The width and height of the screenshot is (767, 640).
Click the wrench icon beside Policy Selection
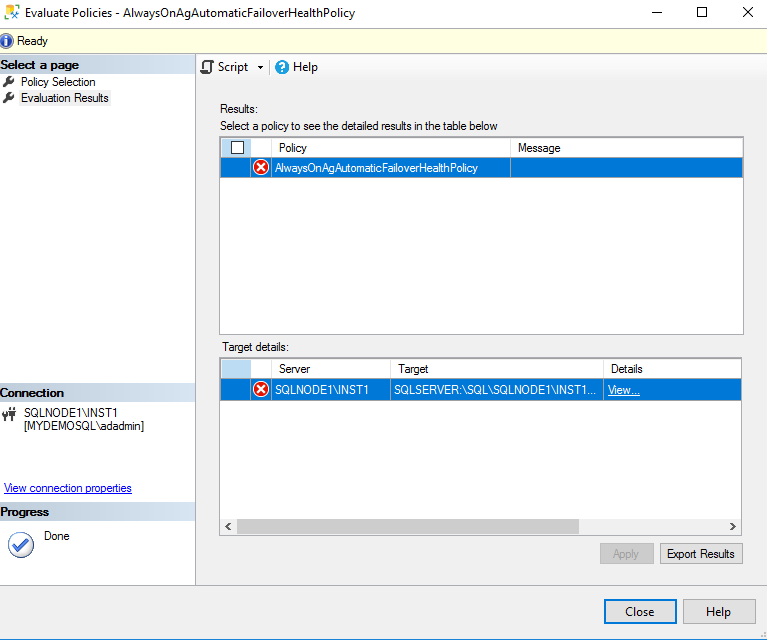click(x=9, y=81)
